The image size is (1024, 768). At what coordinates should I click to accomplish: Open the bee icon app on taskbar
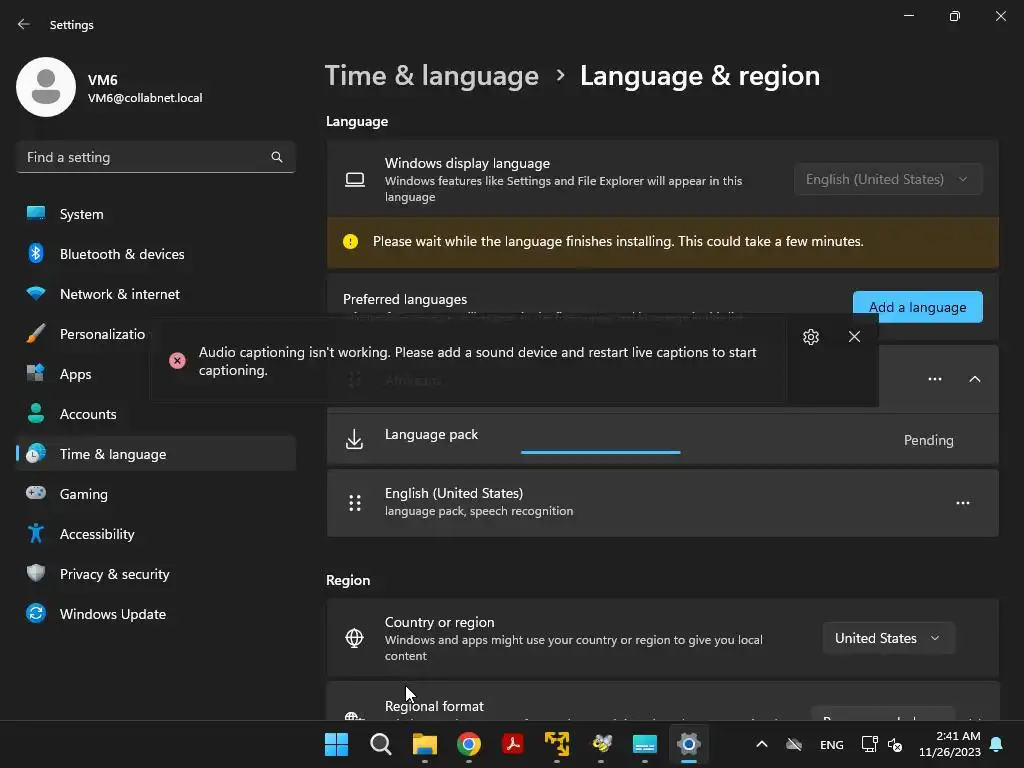pyautogui.click(x=601, y=744)
